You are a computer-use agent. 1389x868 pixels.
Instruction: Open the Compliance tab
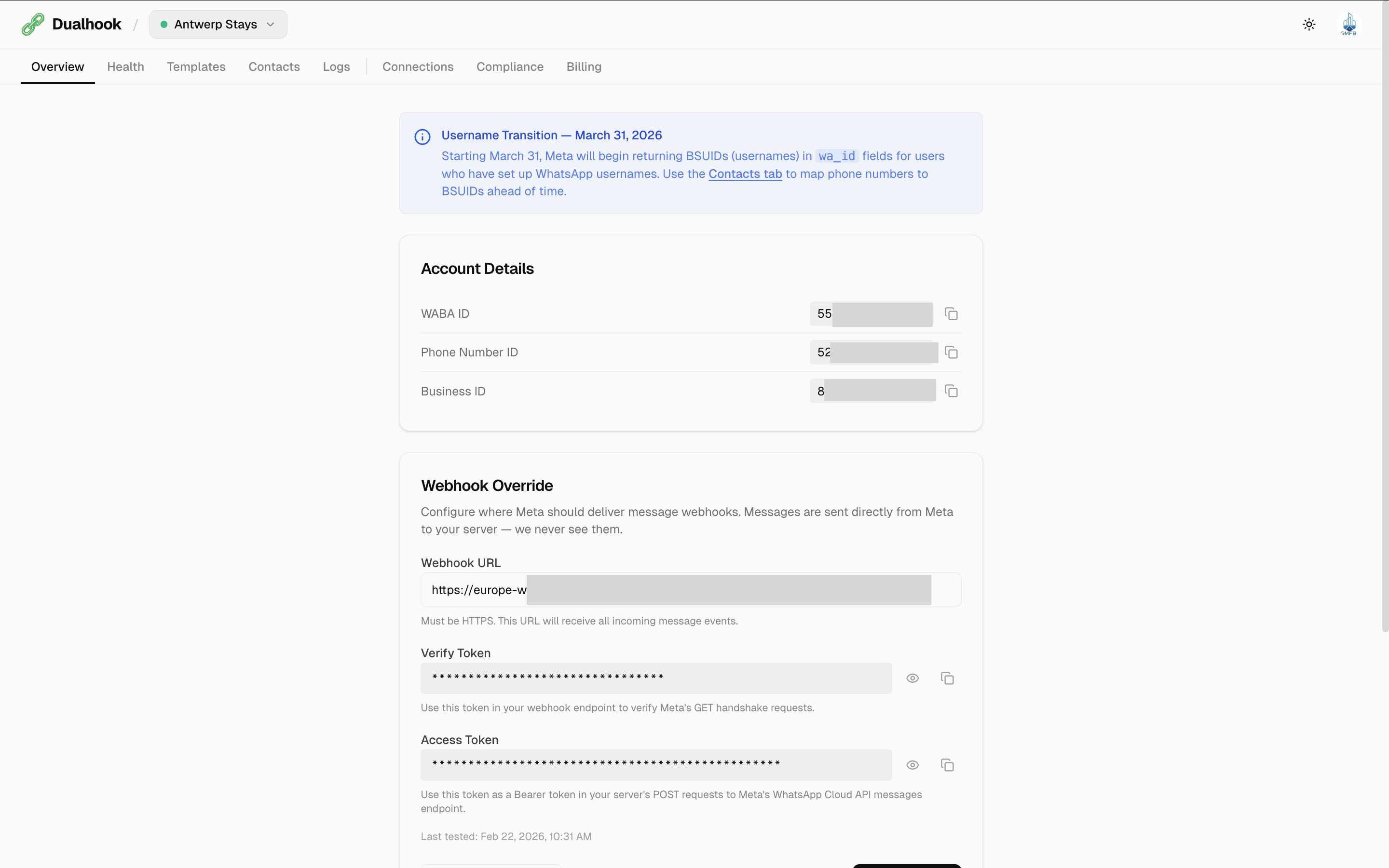click(x=510, y=67)
